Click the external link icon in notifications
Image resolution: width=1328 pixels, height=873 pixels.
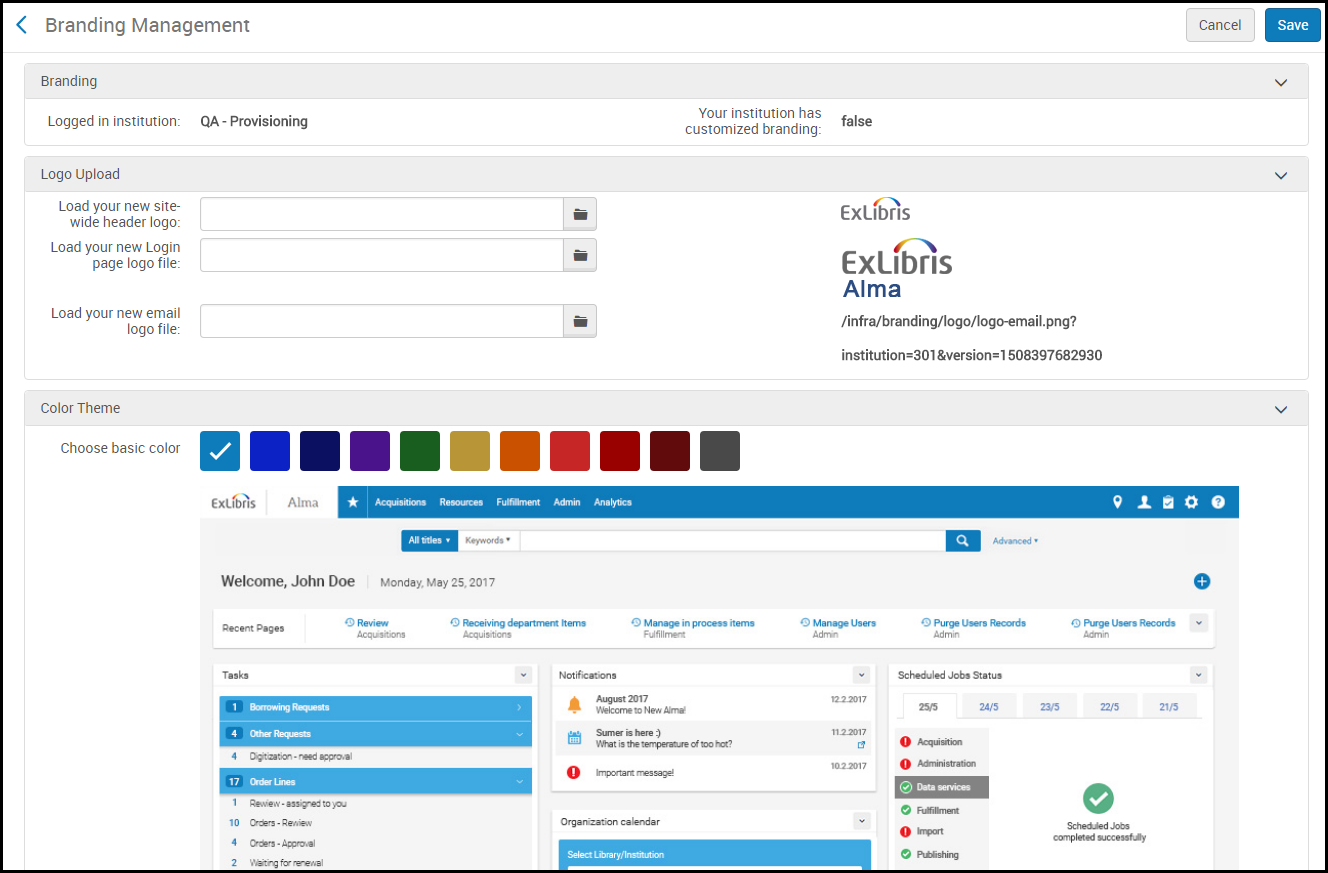pyautogui.click(x=861, y=745)
